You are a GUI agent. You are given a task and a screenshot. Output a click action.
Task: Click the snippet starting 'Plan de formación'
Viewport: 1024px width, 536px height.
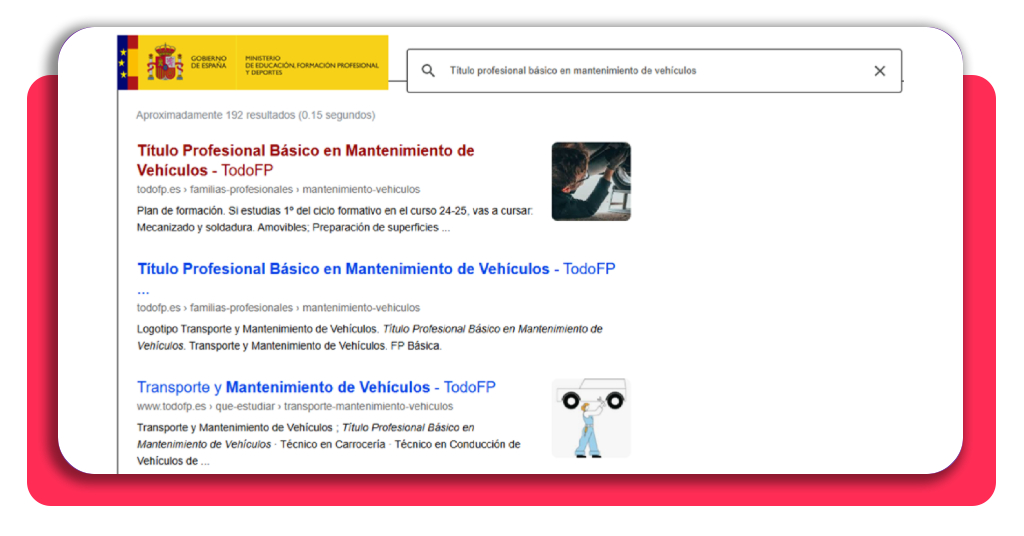[334, 219]
